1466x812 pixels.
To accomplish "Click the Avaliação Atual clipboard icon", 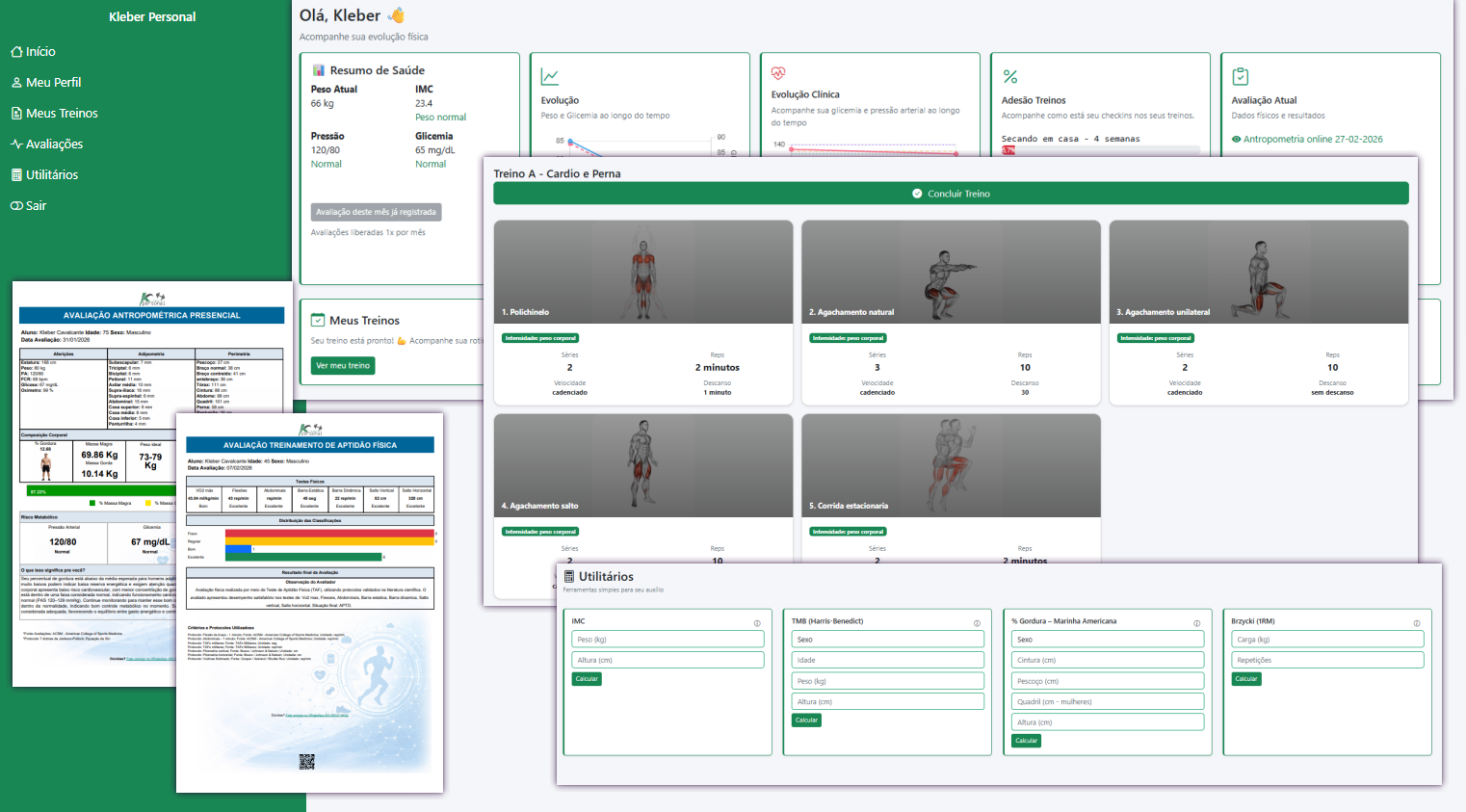I will pyautogui.click(x=1240, y=76).
